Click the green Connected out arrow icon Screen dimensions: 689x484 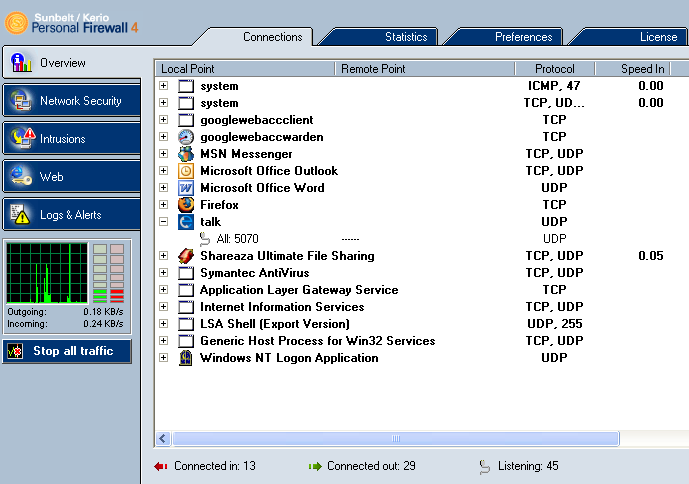click(x=315, y=466)
